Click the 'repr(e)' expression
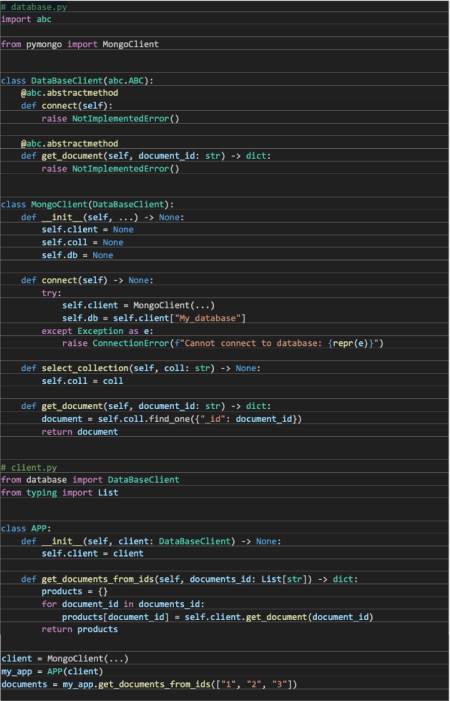This screenshot has width=450, height=701. [350, 343]
